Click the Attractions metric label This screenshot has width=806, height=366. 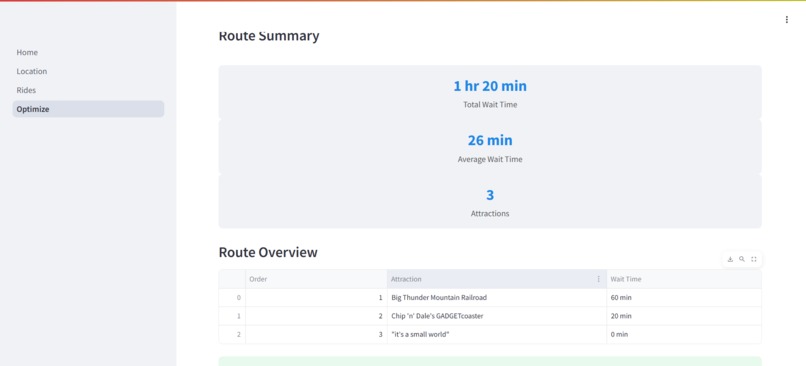pyautogui.click(x=490, y=213)
